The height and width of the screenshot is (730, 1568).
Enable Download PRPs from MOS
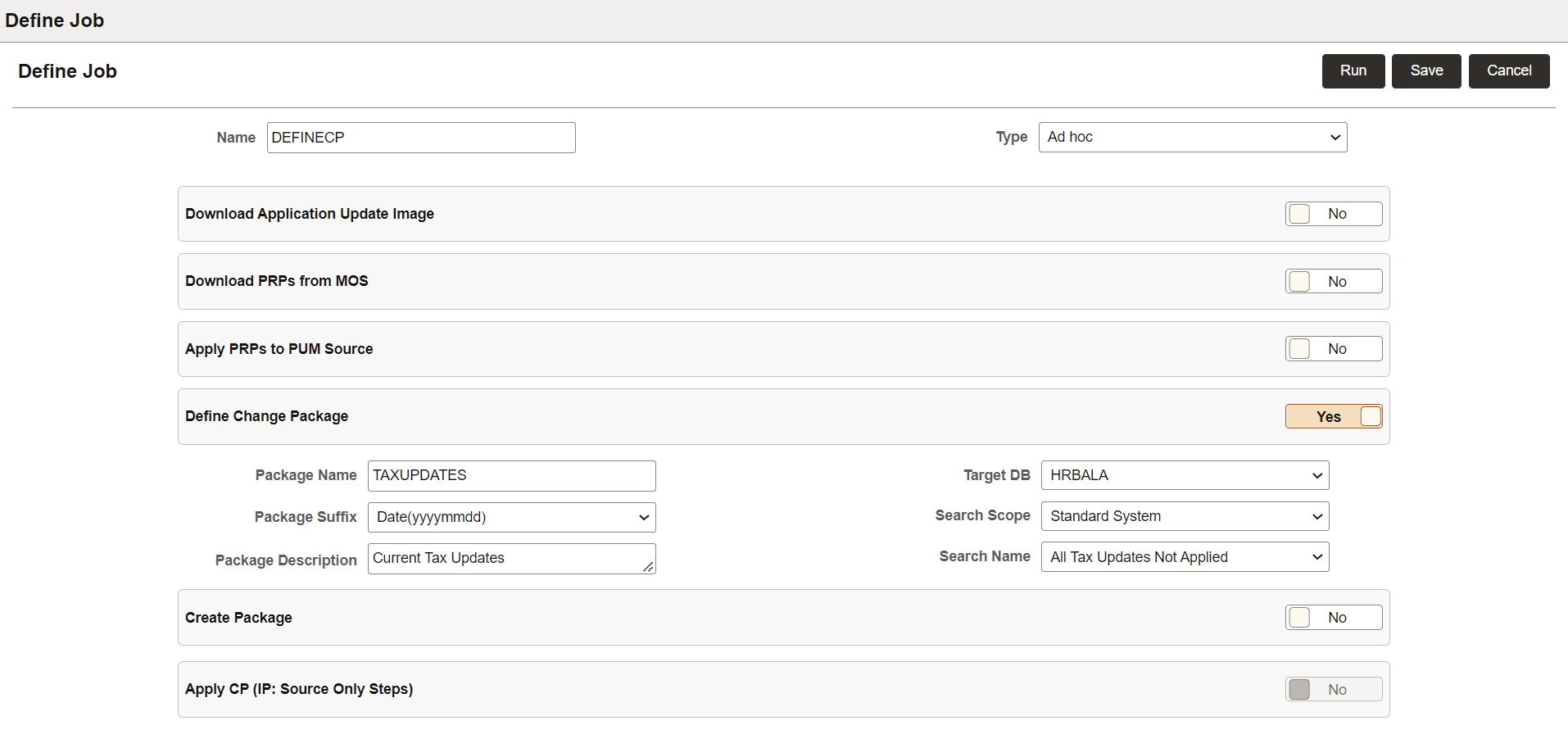click(1333, 281)
